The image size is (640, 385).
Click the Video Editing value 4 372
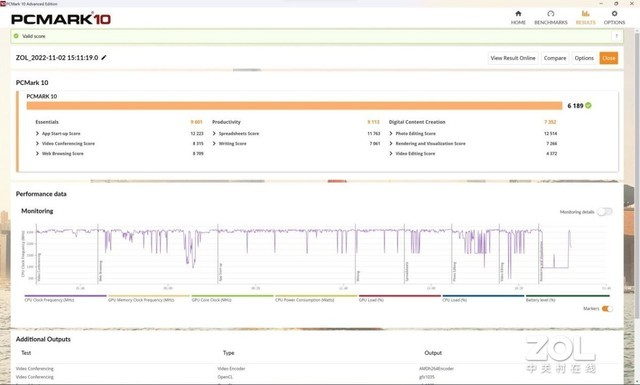[x=551, y=154]
